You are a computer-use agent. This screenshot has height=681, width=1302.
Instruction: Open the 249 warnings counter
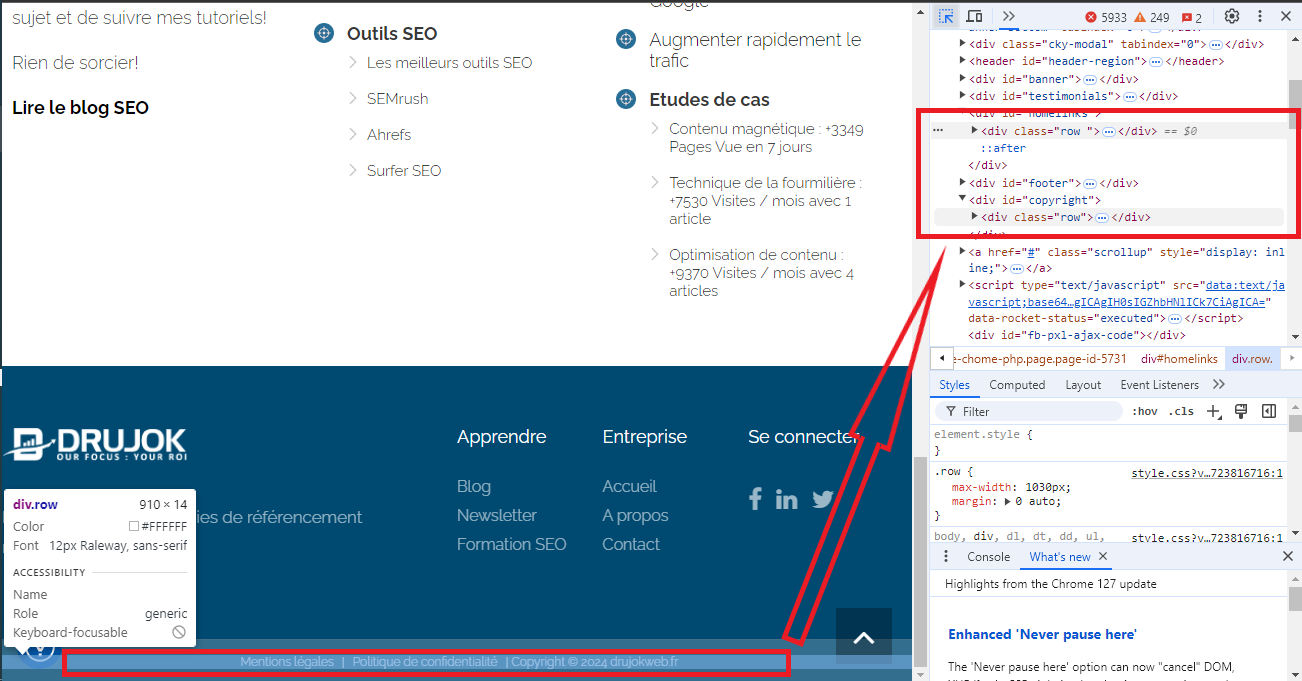coord(1152,17)
